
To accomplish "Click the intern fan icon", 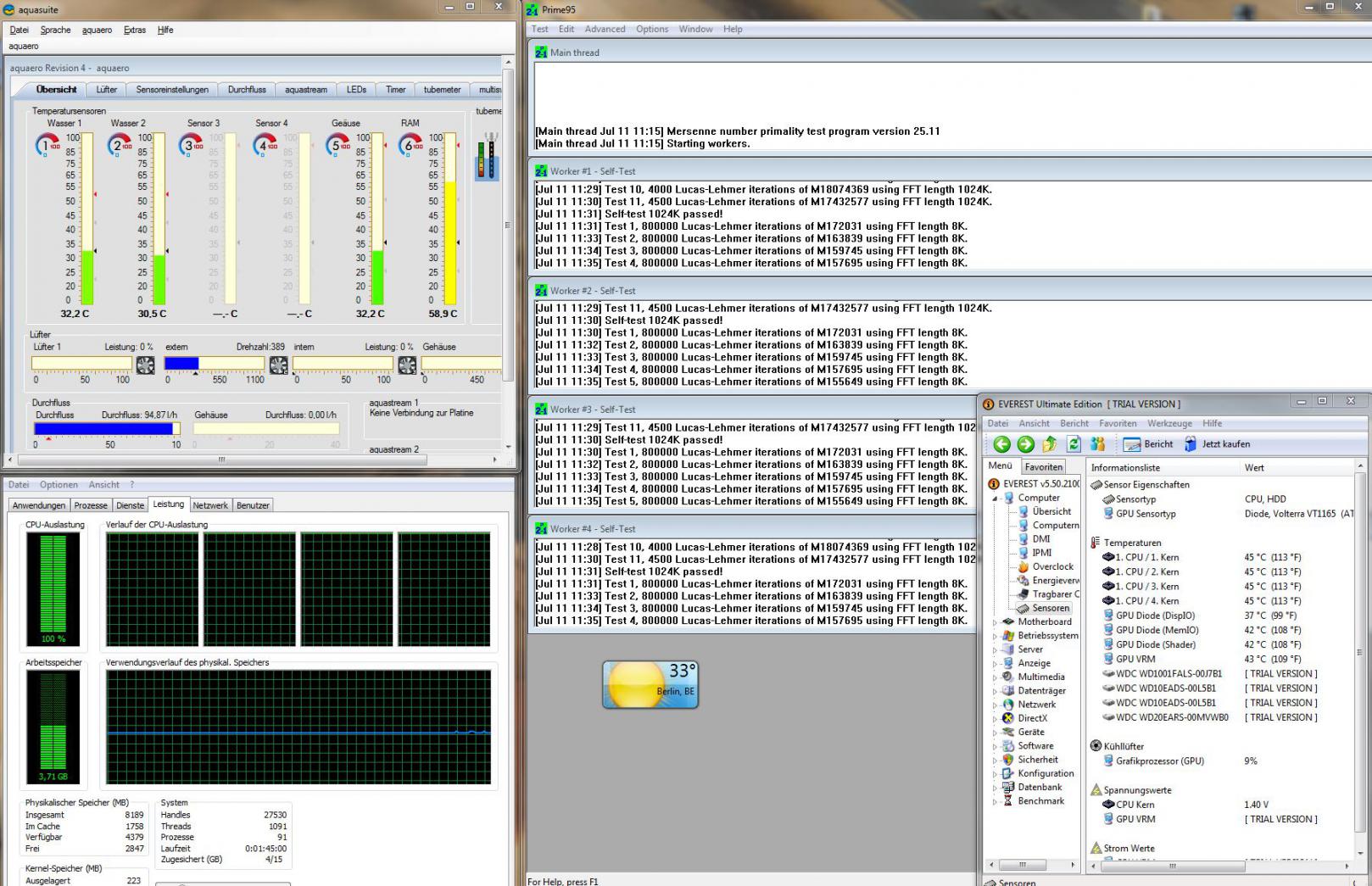I will (407, 365).
